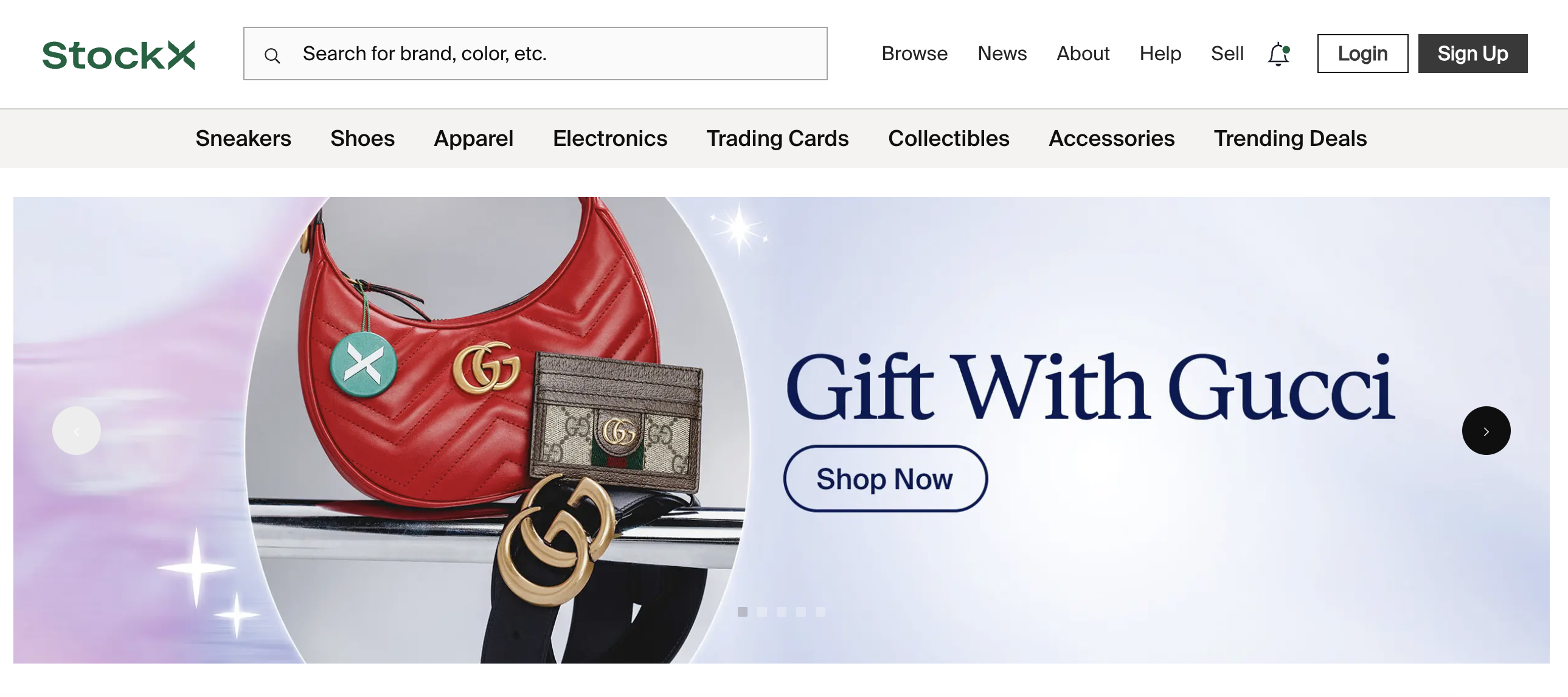Click the Login button

click(x=1362, y=54)
